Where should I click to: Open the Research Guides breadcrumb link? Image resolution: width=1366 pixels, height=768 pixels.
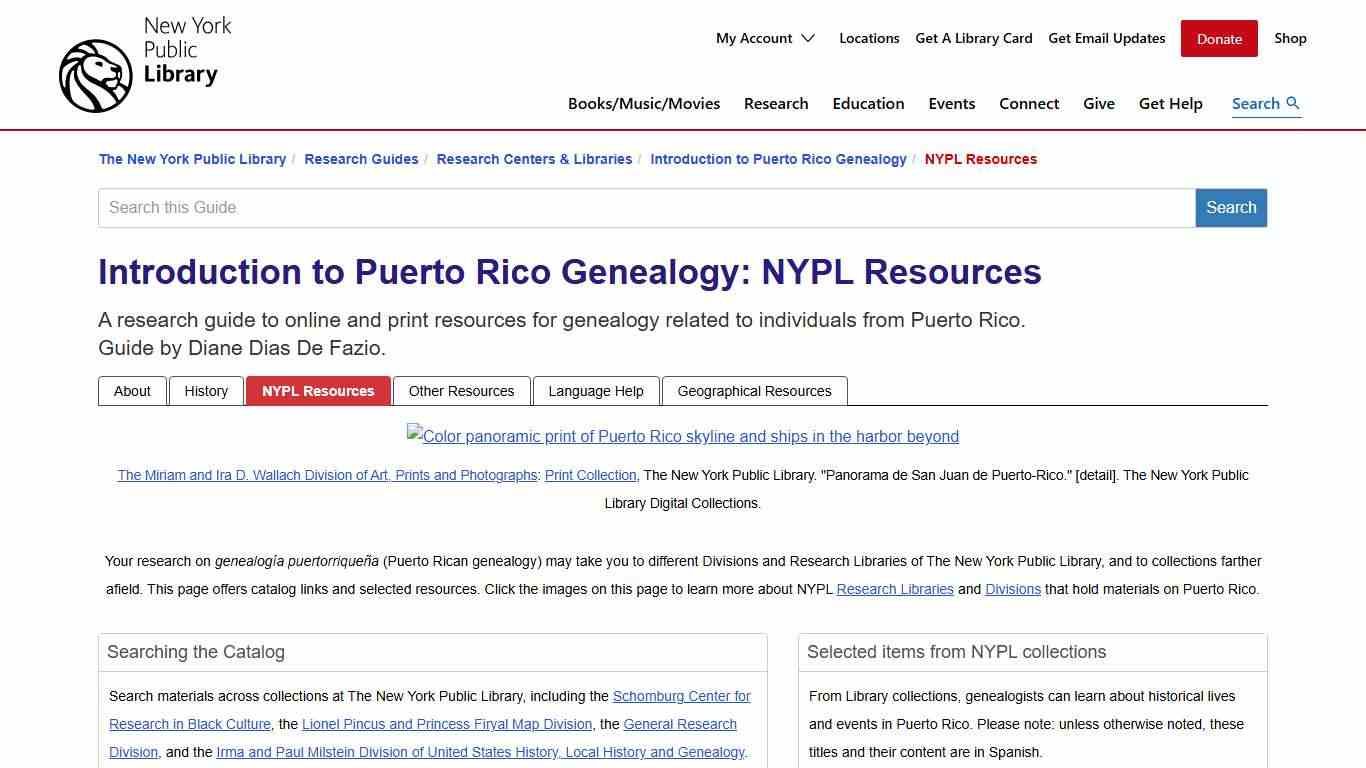(x=361, y=159)
